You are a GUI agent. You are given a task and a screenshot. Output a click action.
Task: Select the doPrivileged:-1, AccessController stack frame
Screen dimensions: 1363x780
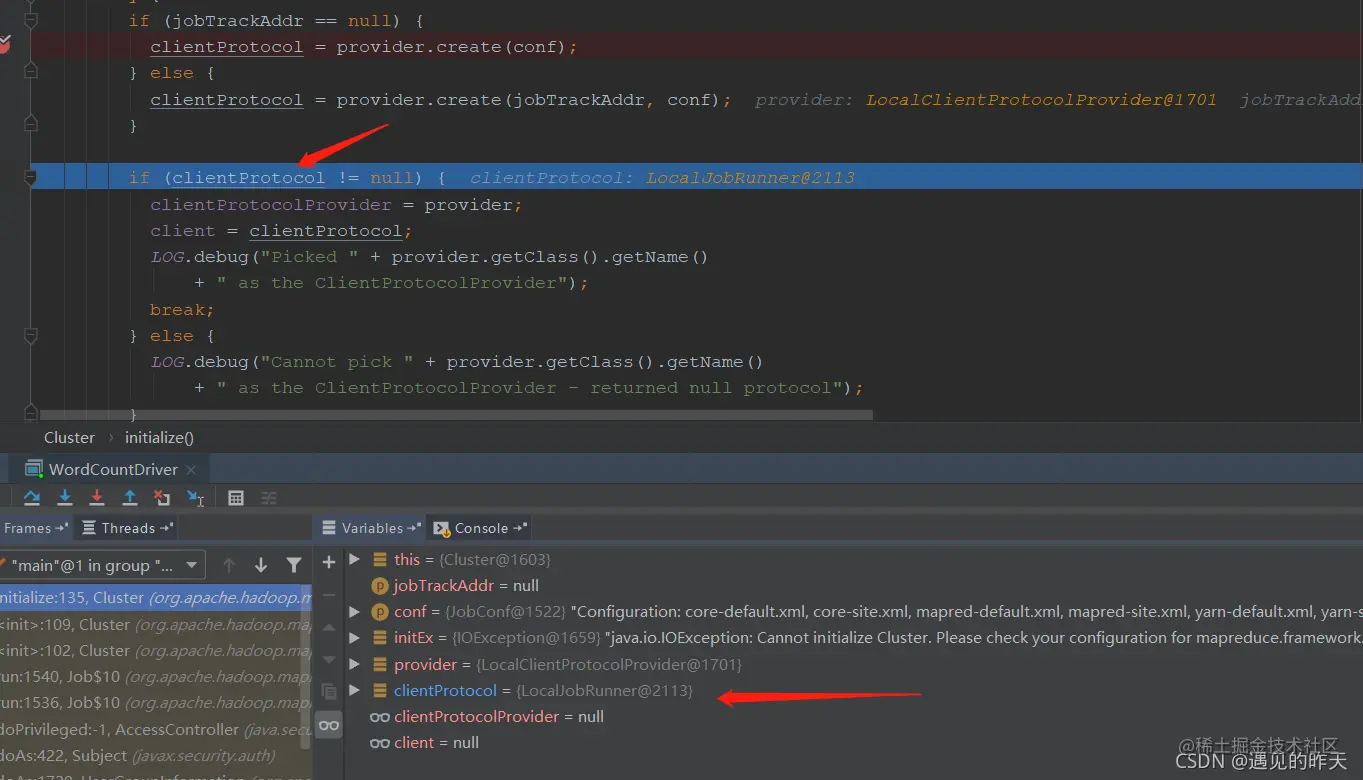(156, 729)
